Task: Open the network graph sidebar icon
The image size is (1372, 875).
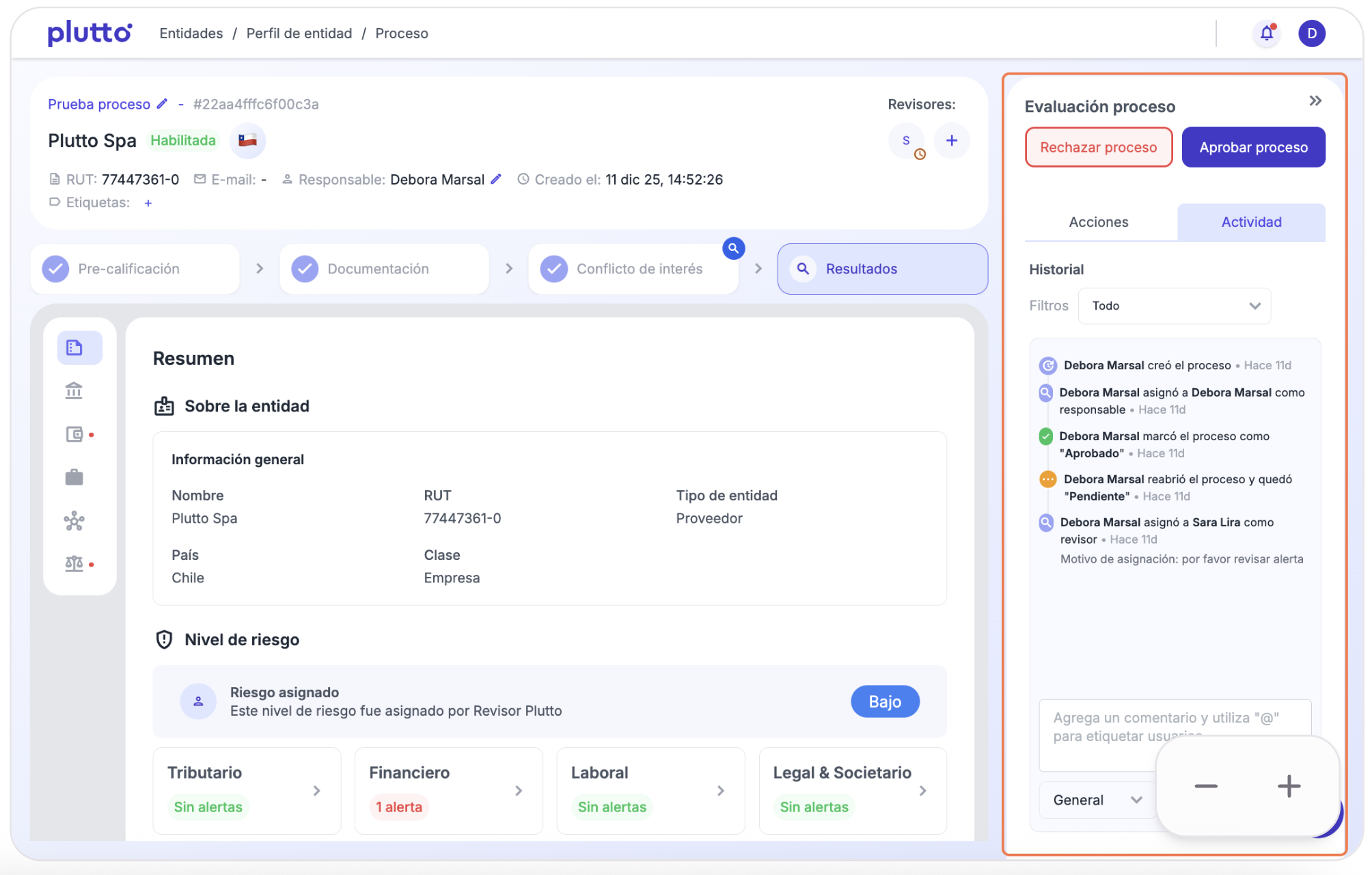Action: [74, 521]
